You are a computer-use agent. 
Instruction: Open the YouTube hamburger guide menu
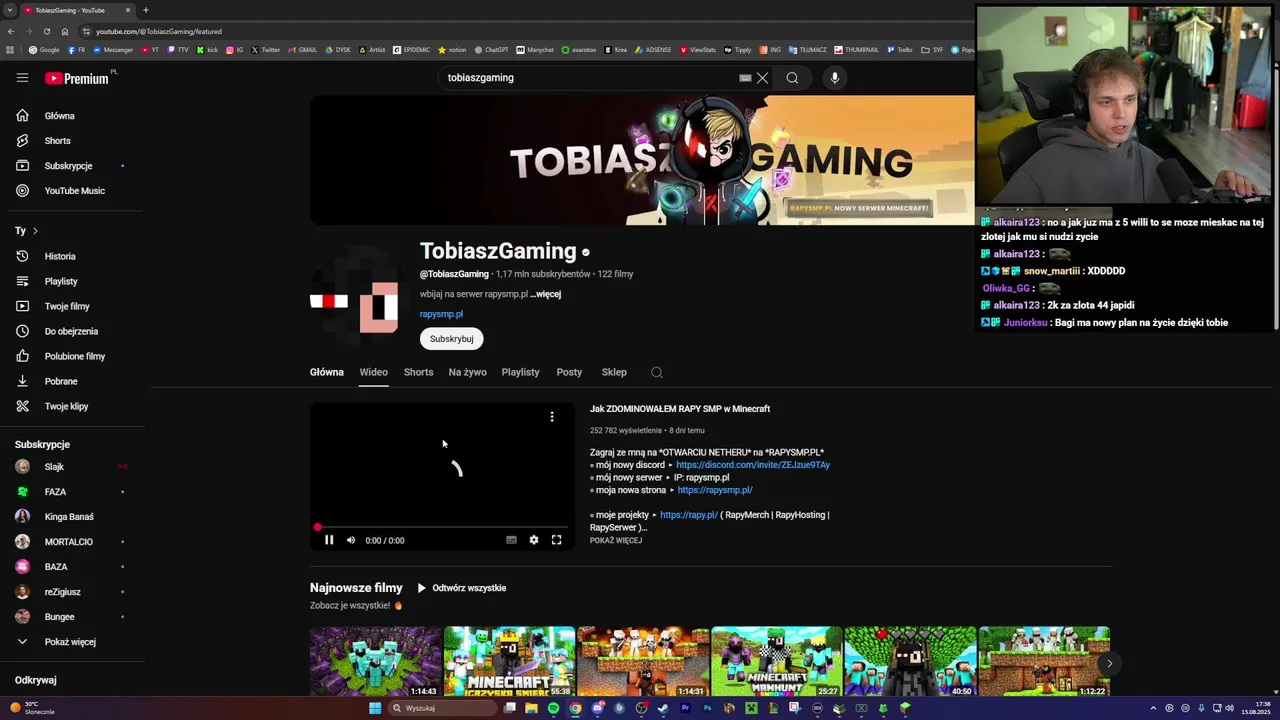point(22,78)
